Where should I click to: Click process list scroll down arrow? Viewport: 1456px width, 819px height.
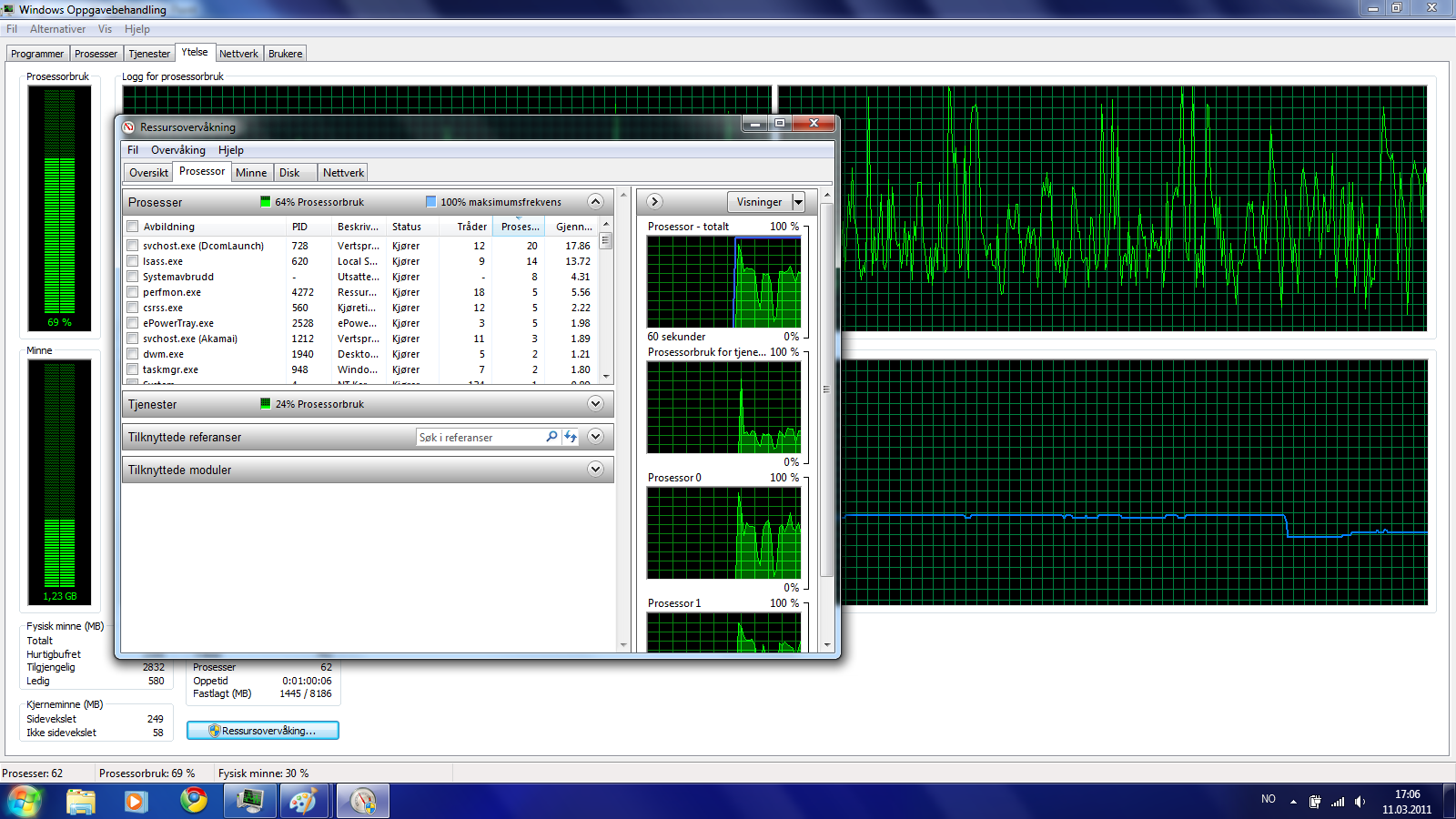point(606,376)
